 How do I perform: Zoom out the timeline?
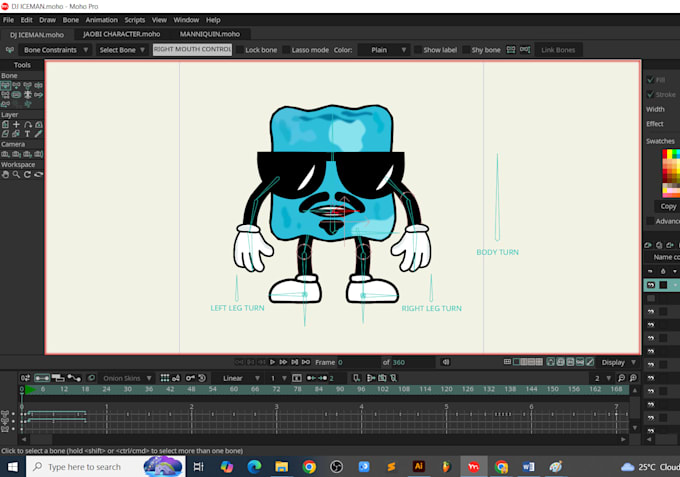point(621,378)
